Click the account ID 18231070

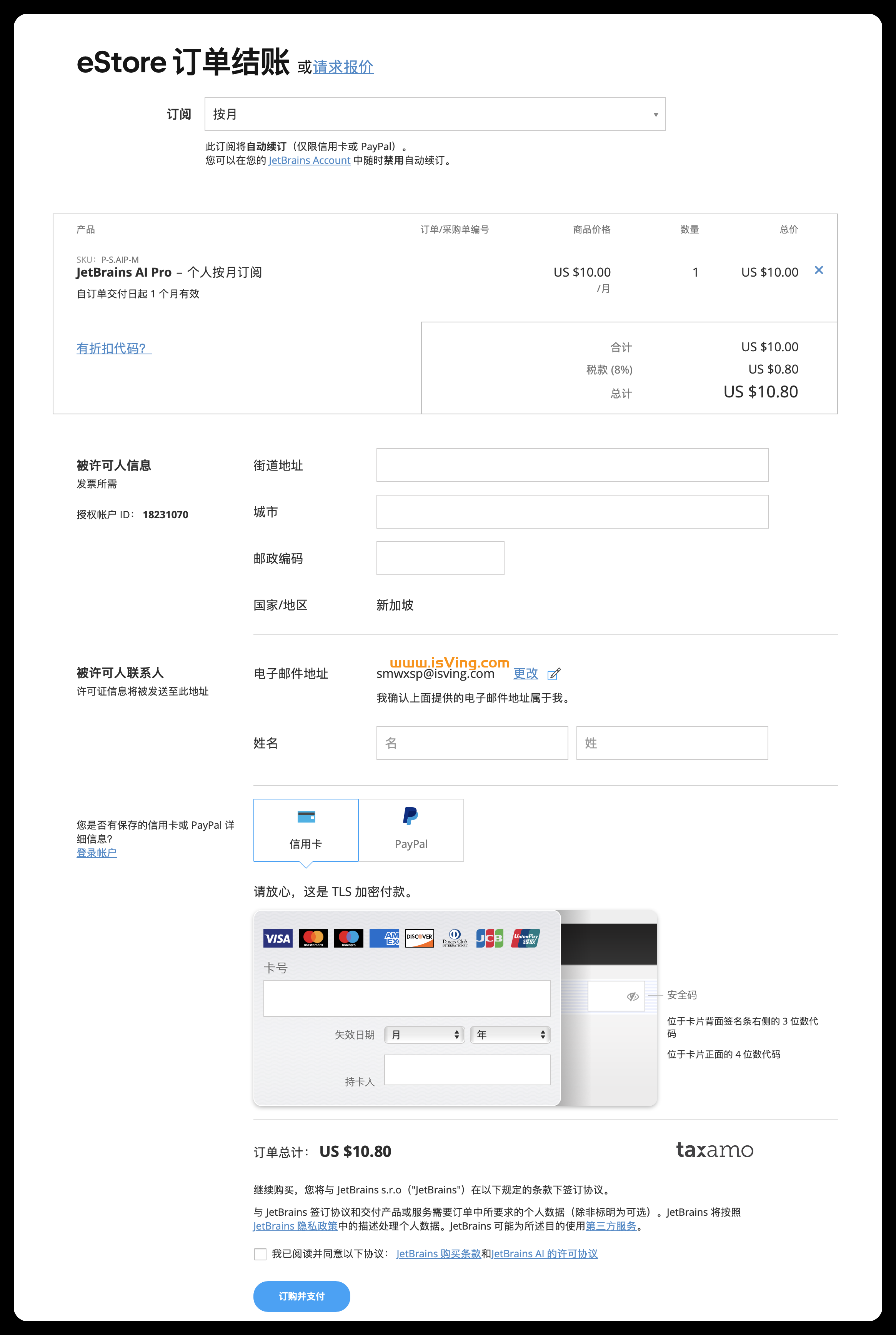coord(165,514)
